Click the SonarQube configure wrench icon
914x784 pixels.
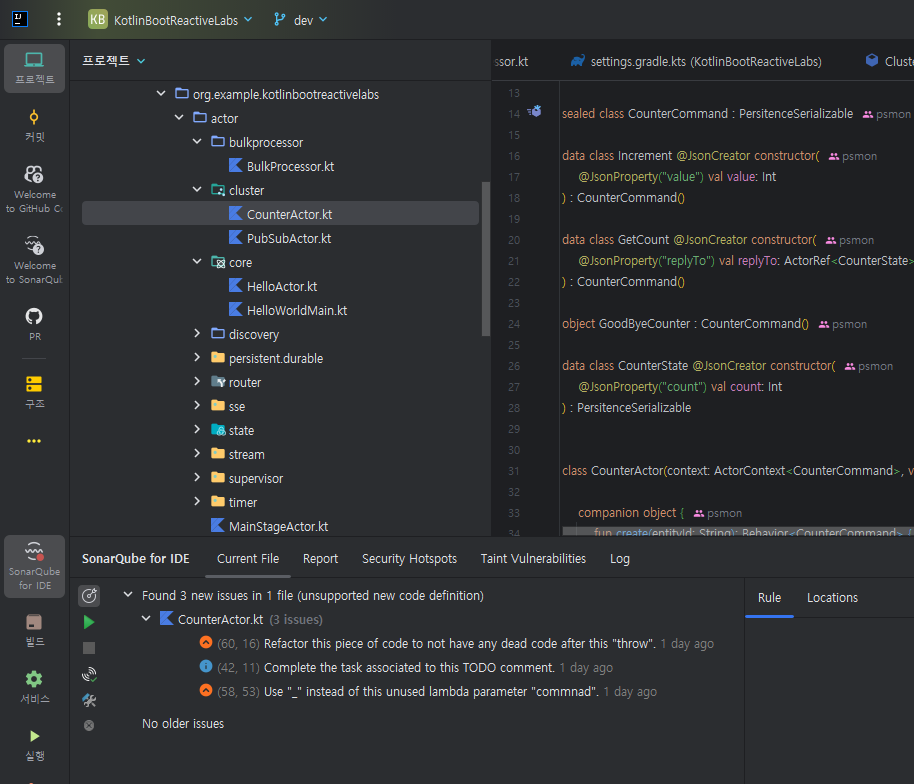click(x=89, y=700)
